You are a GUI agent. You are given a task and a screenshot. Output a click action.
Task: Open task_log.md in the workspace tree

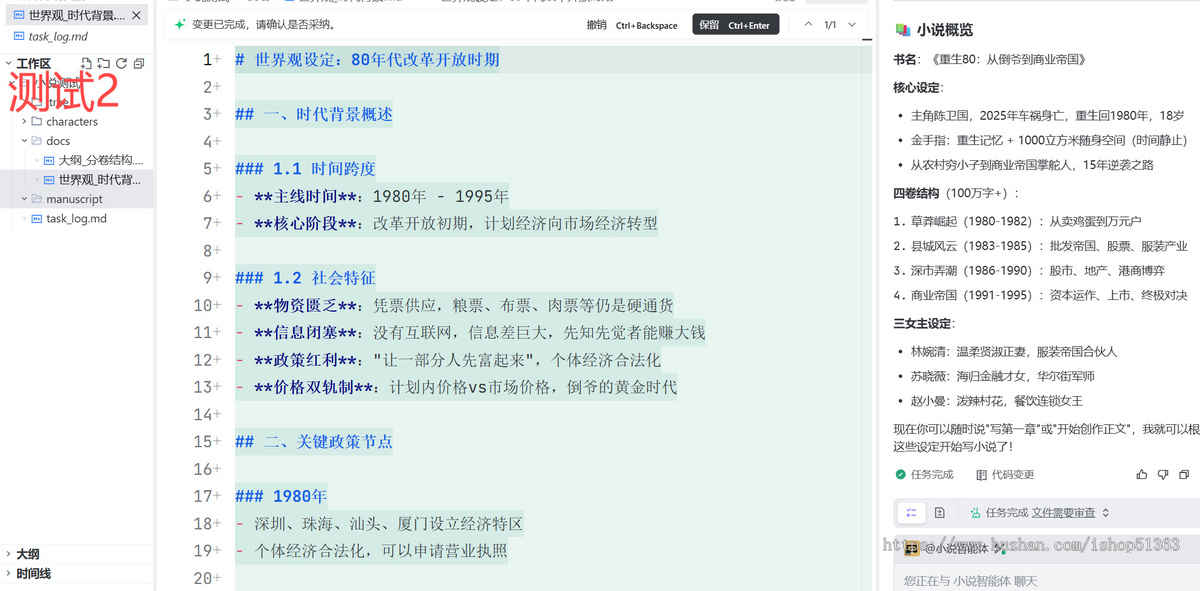(x=76, y=218)
